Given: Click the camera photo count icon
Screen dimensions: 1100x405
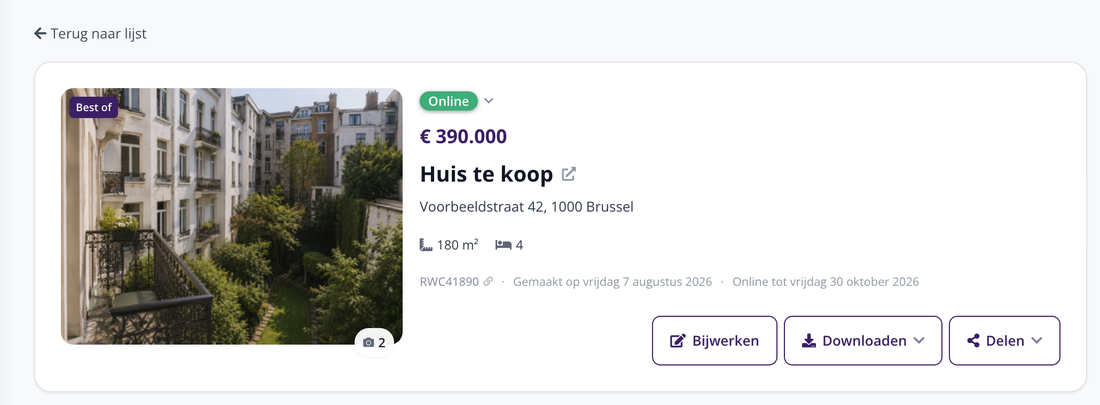Looking at the screenshot, I should [368, 343].
